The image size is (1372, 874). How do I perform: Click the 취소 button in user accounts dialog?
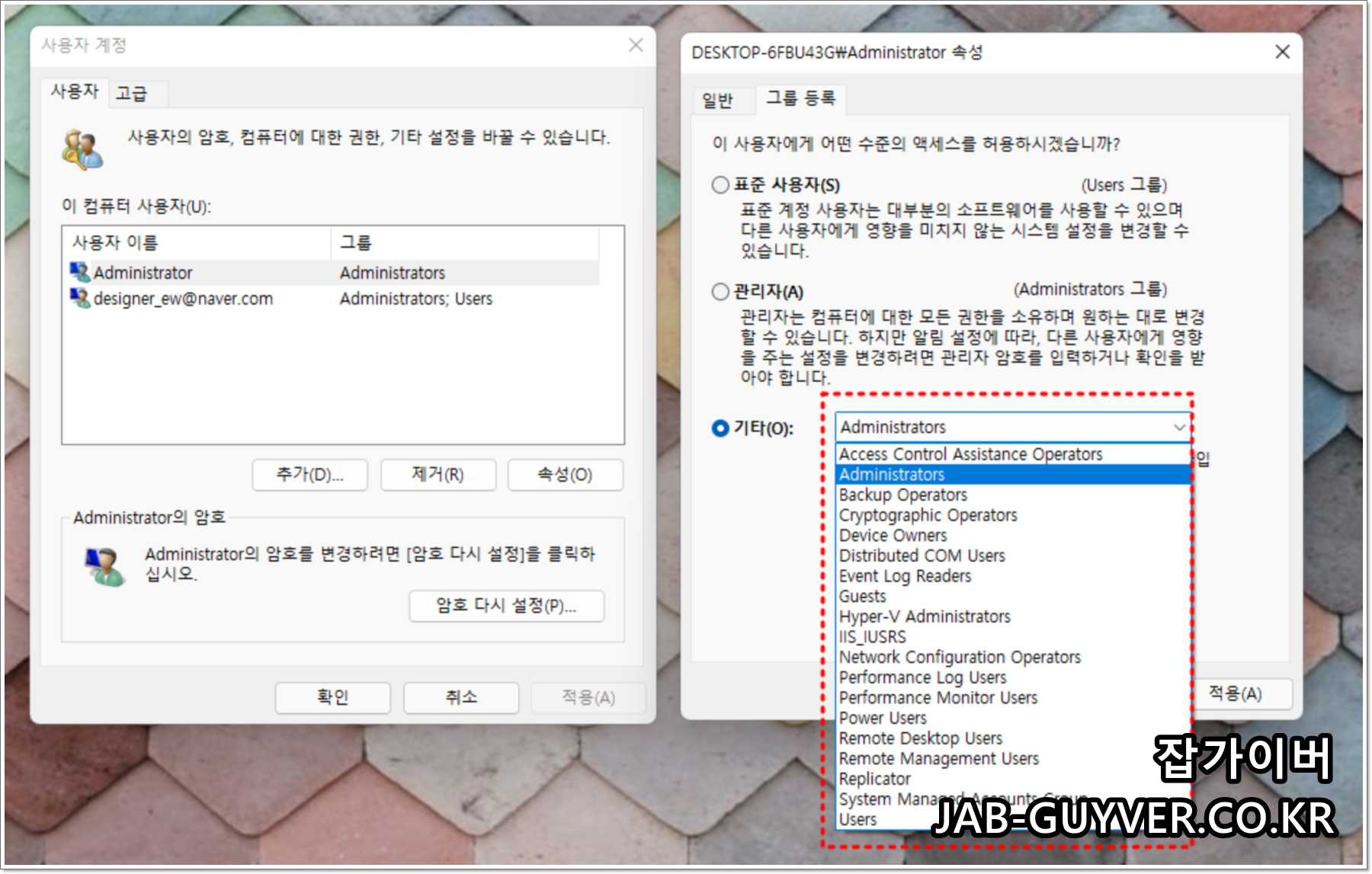tap(460, 697)
